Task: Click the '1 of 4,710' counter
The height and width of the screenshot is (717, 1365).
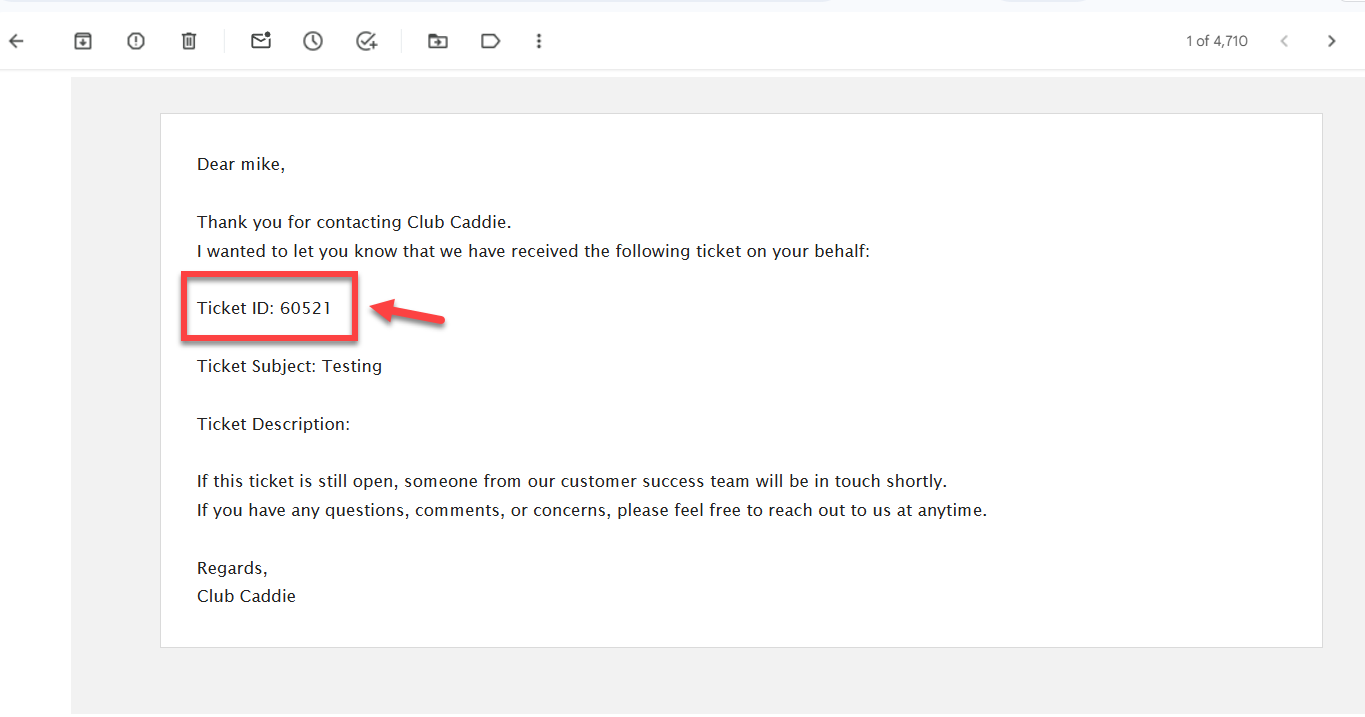Action: click(x=1217, y=41)
